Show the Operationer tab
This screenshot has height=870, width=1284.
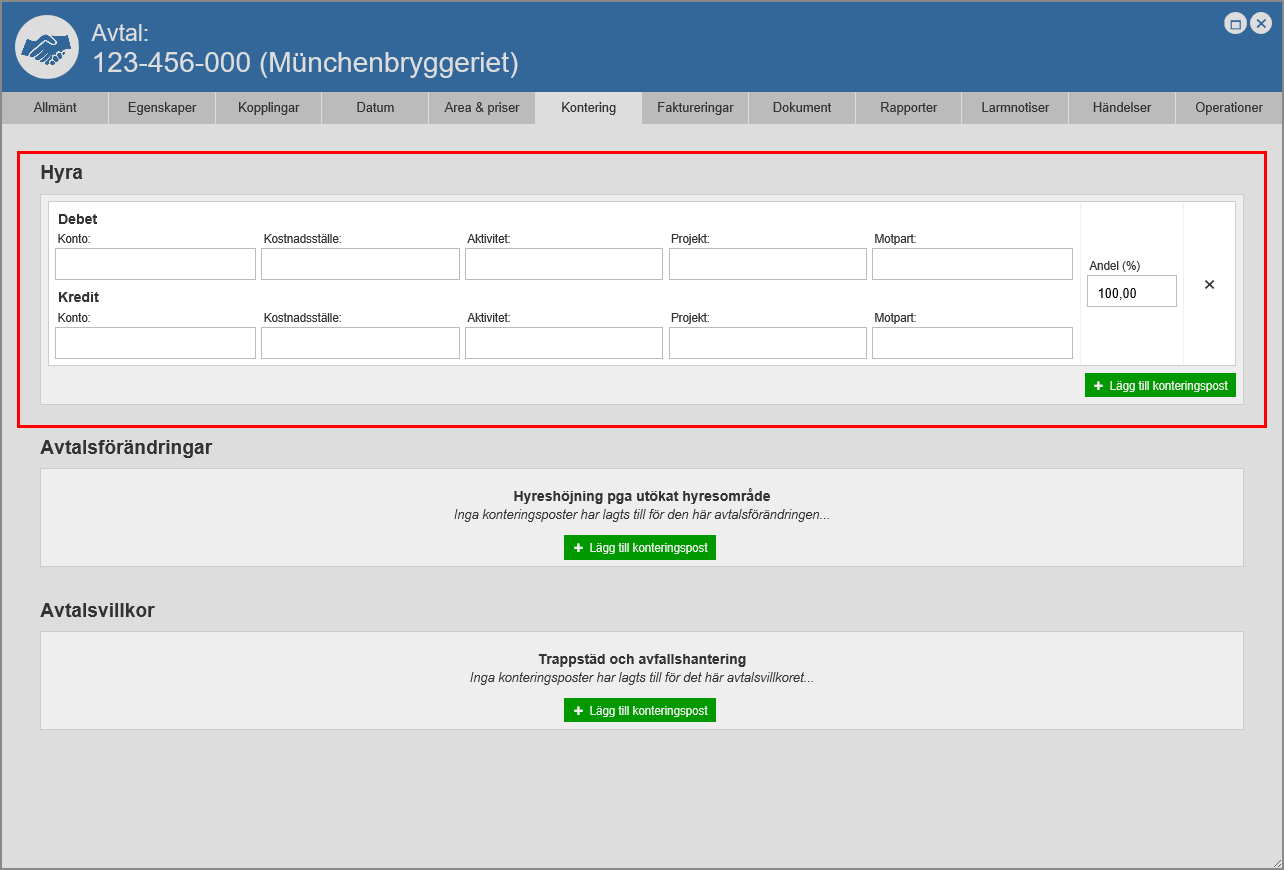click(x=1229, y=108)
